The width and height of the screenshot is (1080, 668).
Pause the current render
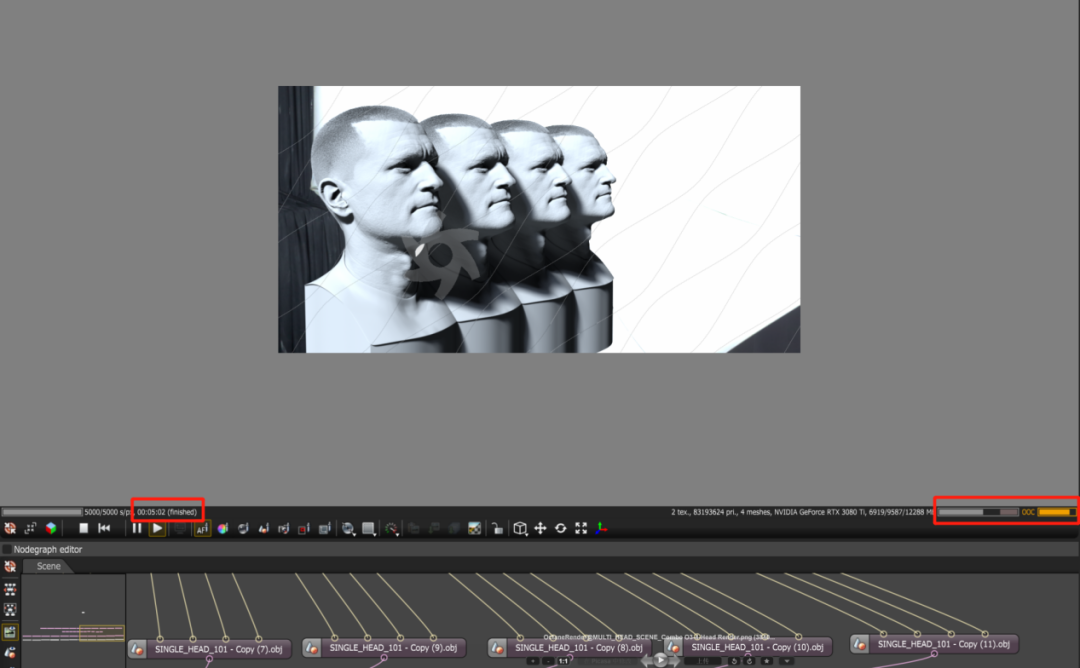coord(137,528)
